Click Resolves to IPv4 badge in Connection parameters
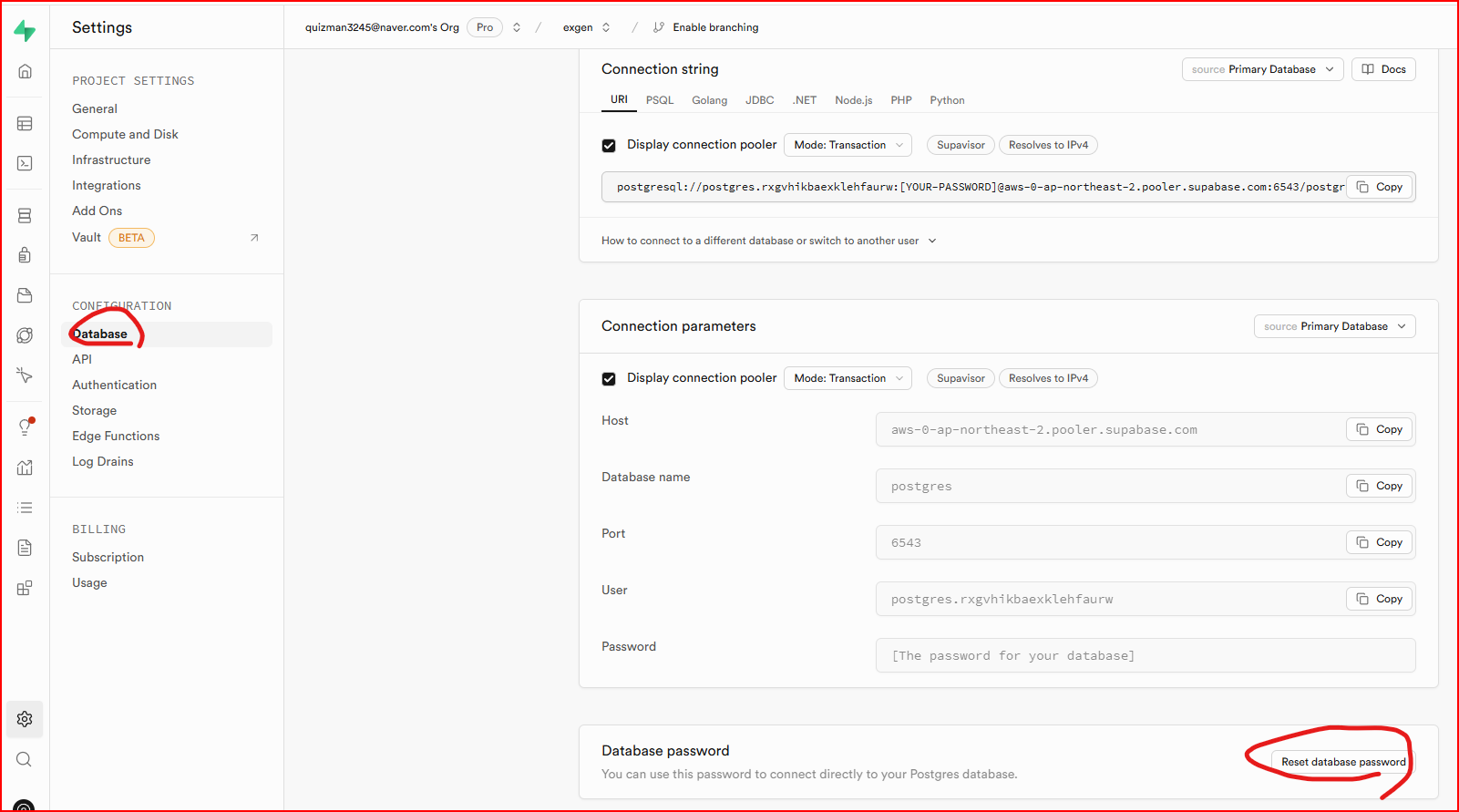Viewport: 1459px width, 812px height. (1048, 378)
